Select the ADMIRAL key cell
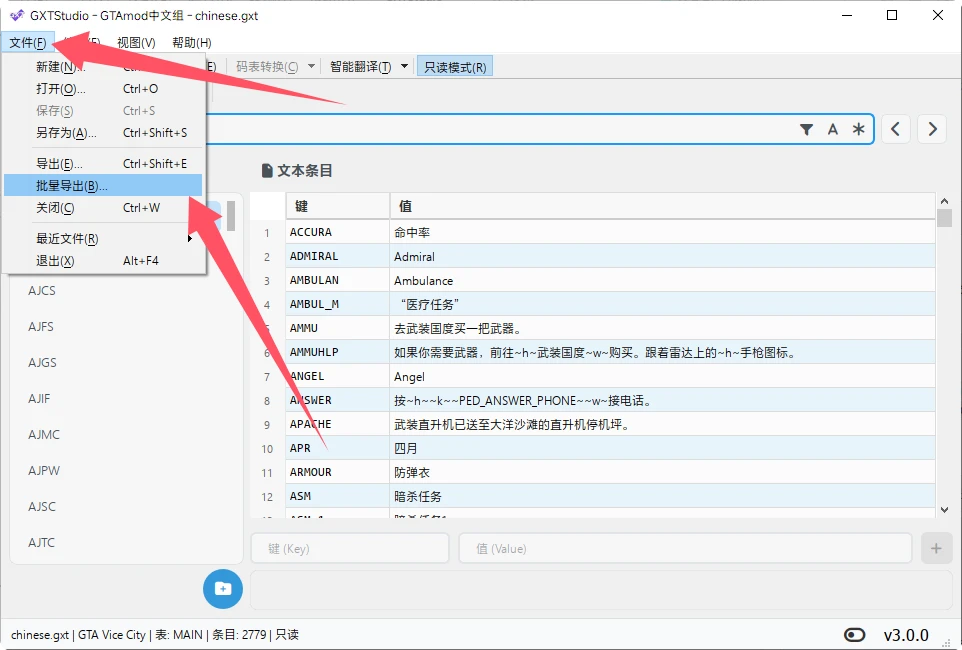The height and width of the screenshot is (650, 962). pos(337,256)
